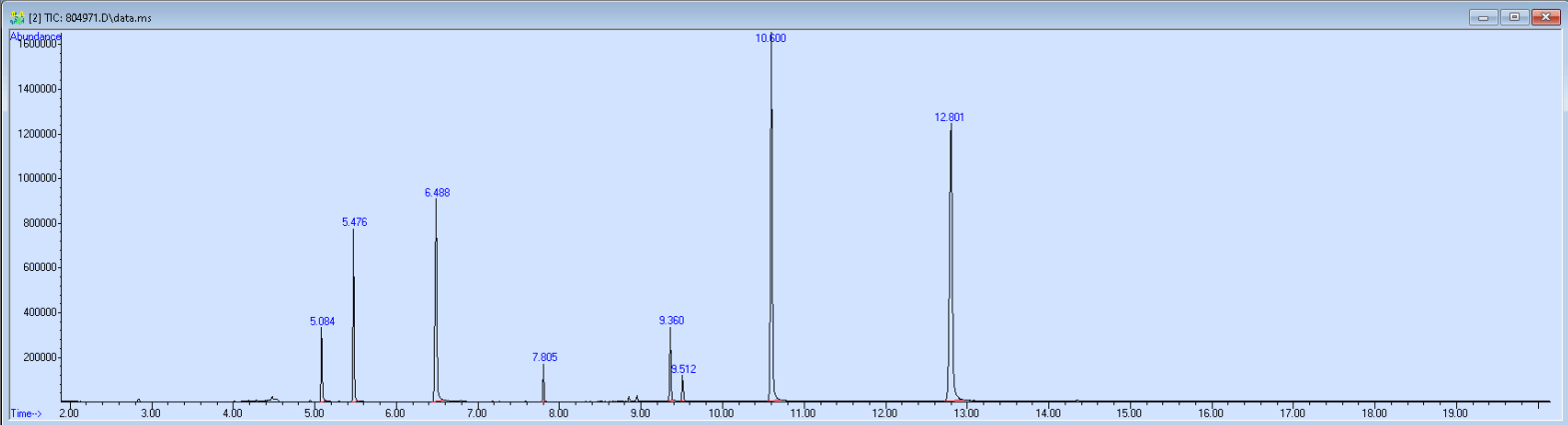This screenshot has height=425, width=1568.
Task: Click the Abundance axis title
Action: point(36,36)
